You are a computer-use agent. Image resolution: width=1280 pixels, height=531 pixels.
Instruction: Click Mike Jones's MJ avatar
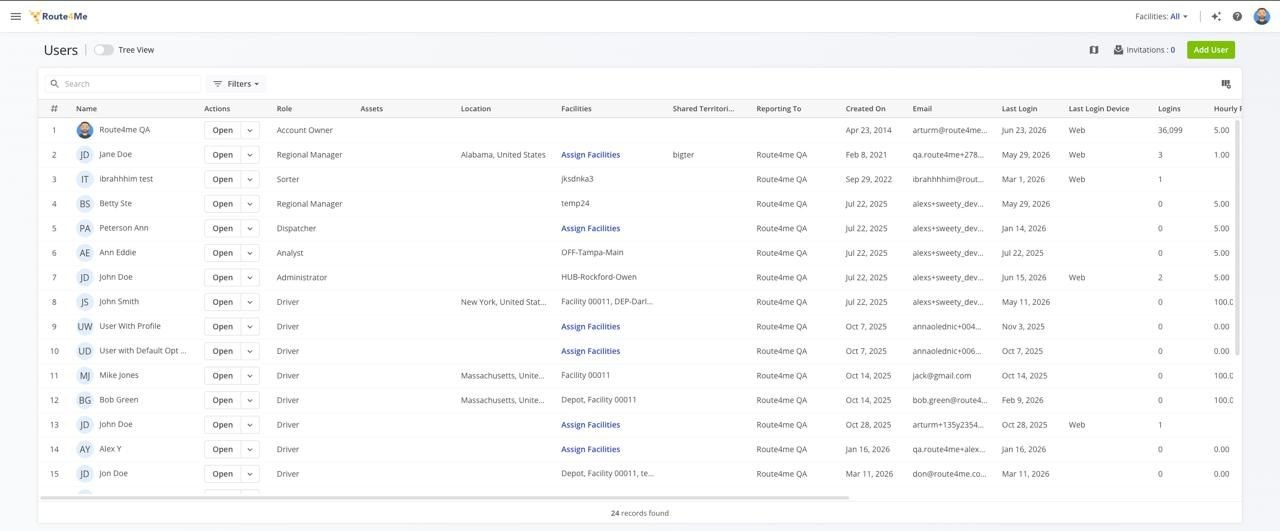(x=85, y=376)
